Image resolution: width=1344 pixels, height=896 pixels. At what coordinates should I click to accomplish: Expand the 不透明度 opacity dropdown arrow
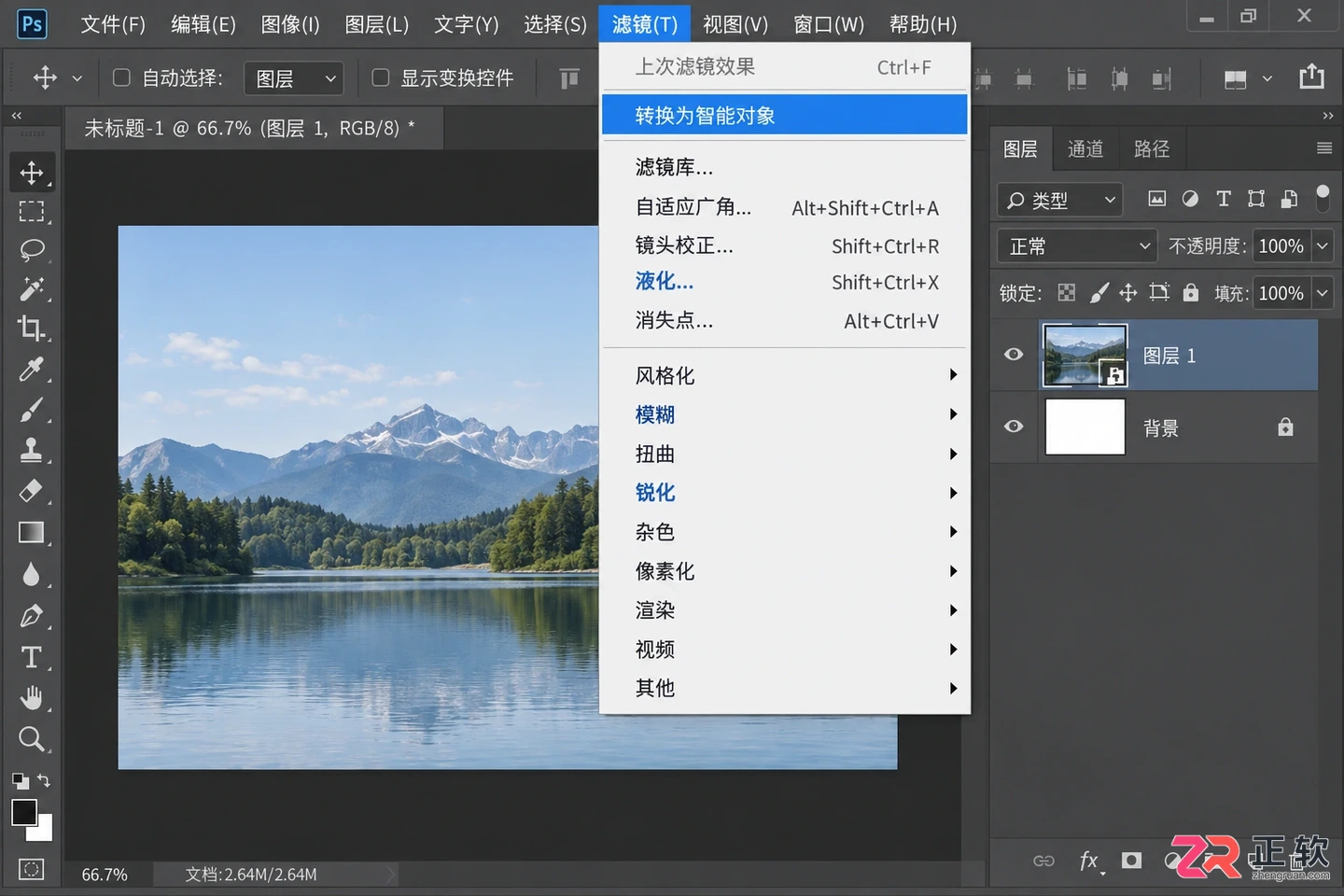click(x=1323, y=246)
